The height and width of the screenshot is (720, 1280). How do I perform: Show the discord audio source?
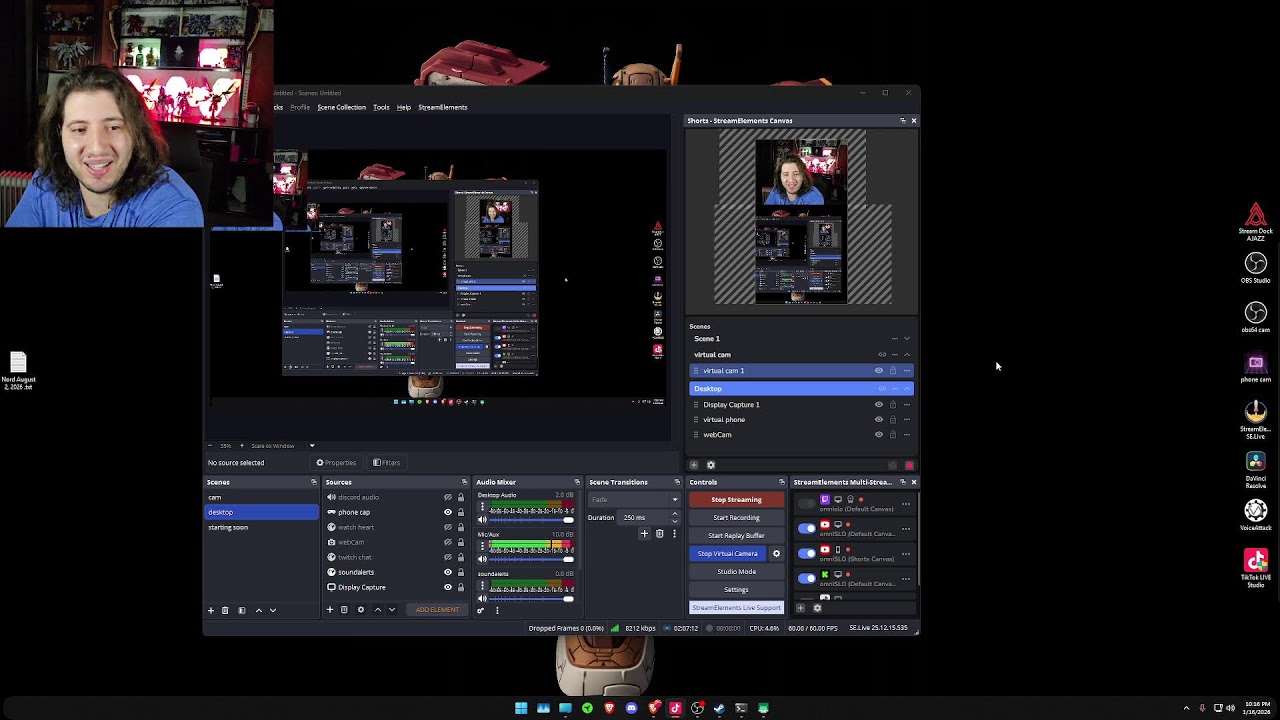click(x=448, y=497)
